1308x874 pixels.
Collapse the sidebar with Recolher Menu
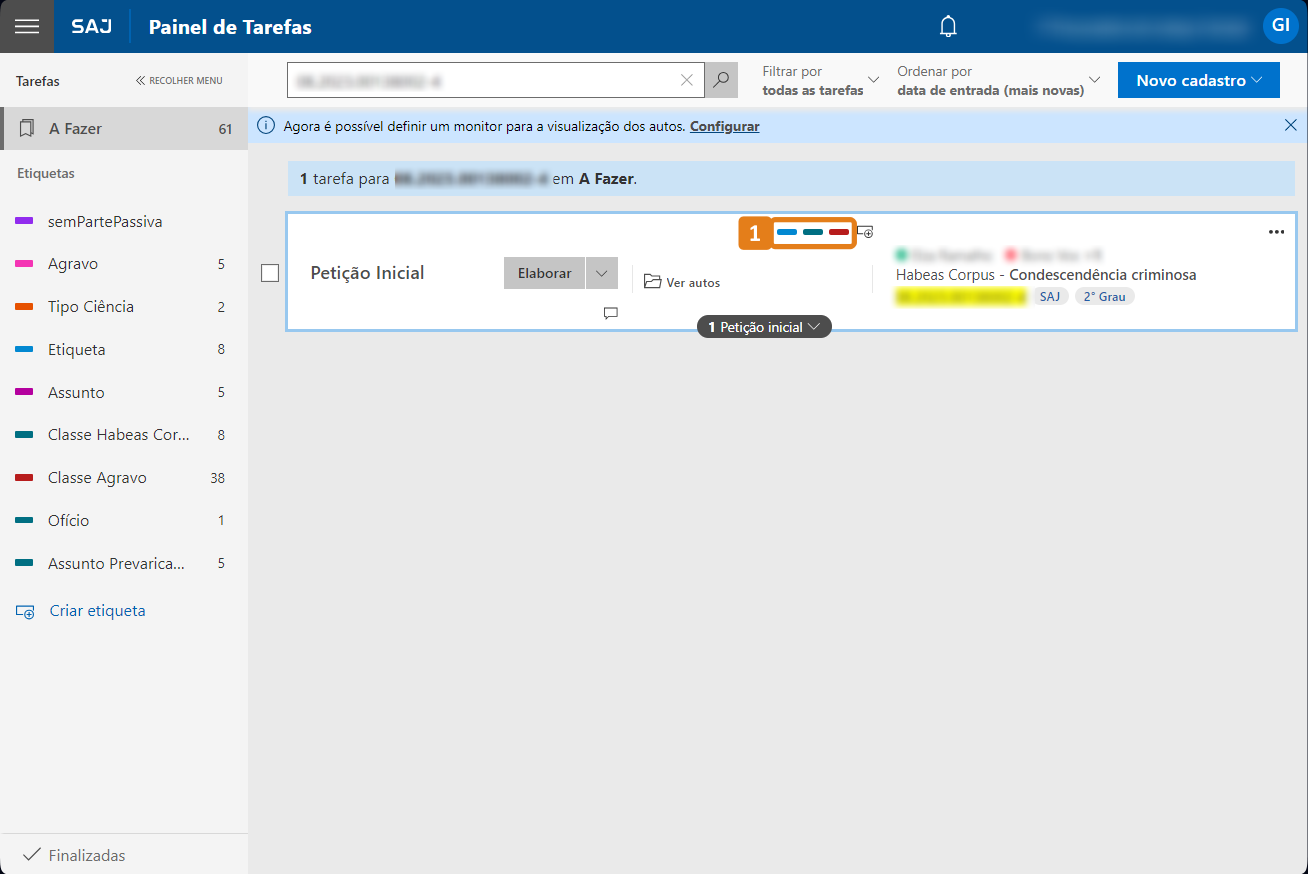[179, 81]
